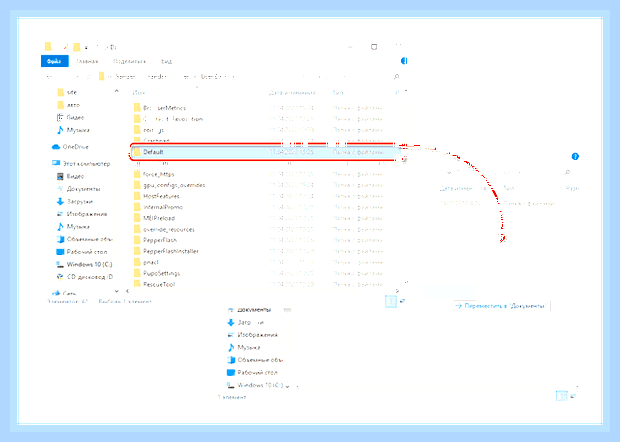Select the CD дисковод drive in the sidebar

click(85, 277)
